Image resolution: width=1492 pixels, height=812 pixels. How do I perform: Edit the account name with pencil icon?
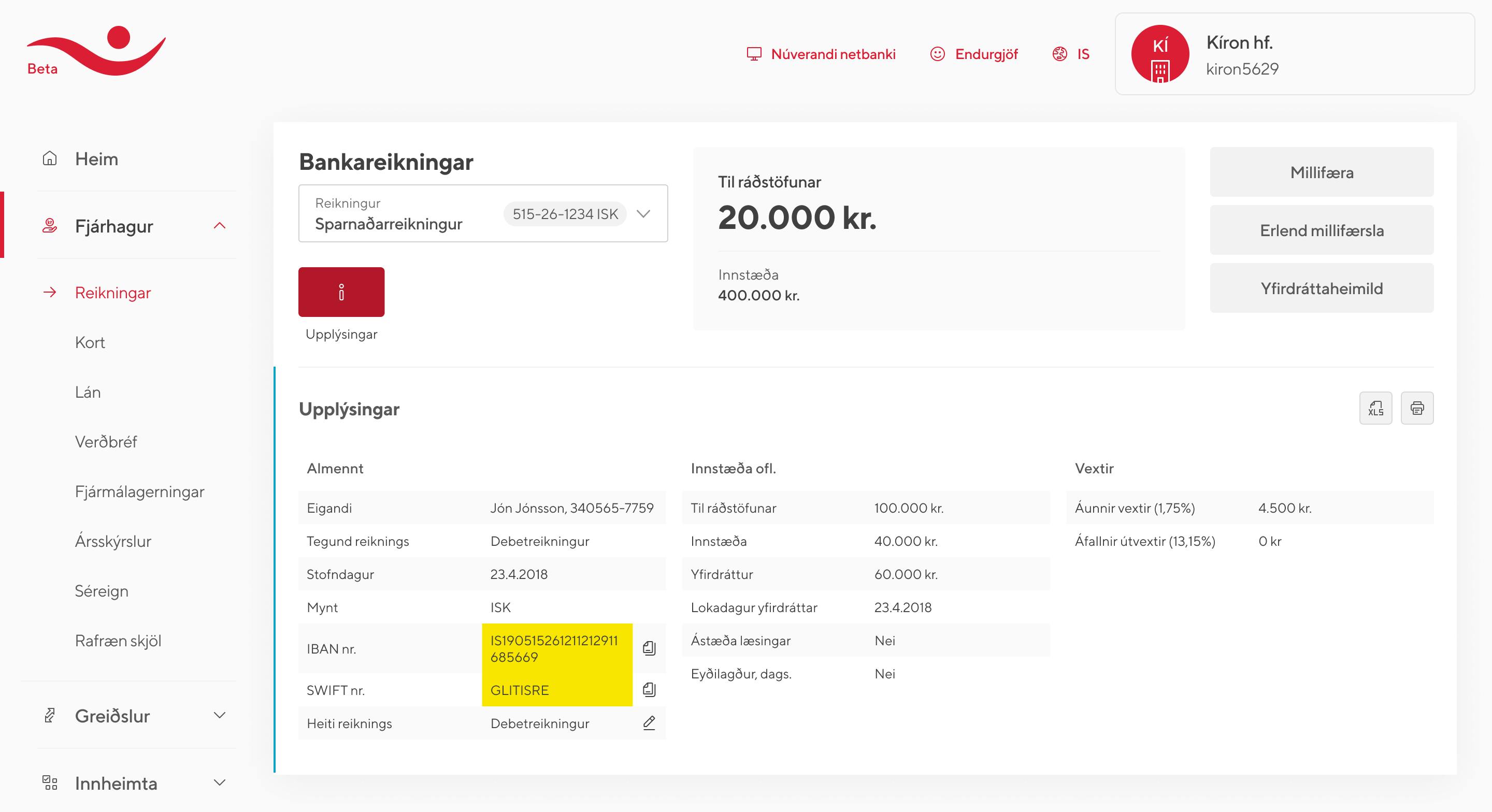tap(649, 723)
